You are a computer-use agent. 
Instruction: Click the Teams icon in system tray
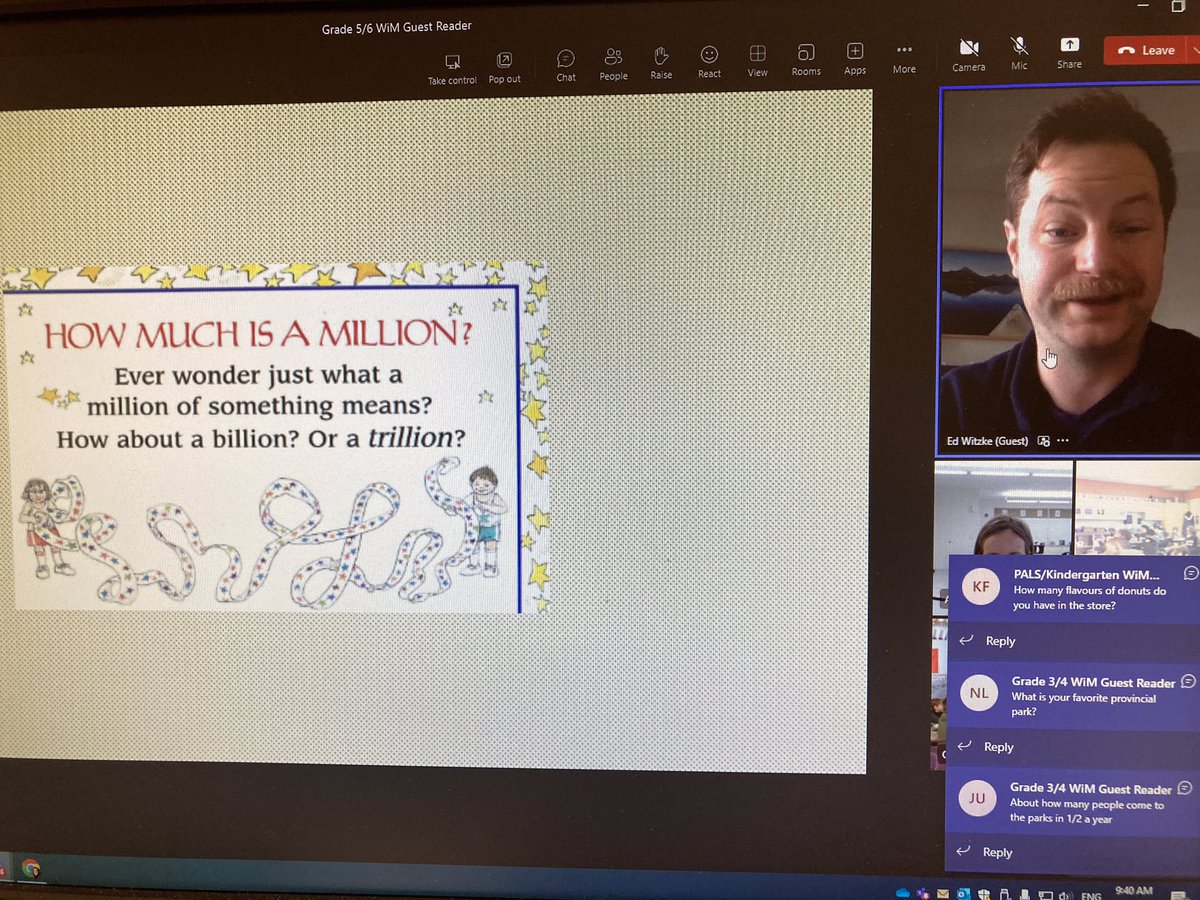tap(923, 894)
